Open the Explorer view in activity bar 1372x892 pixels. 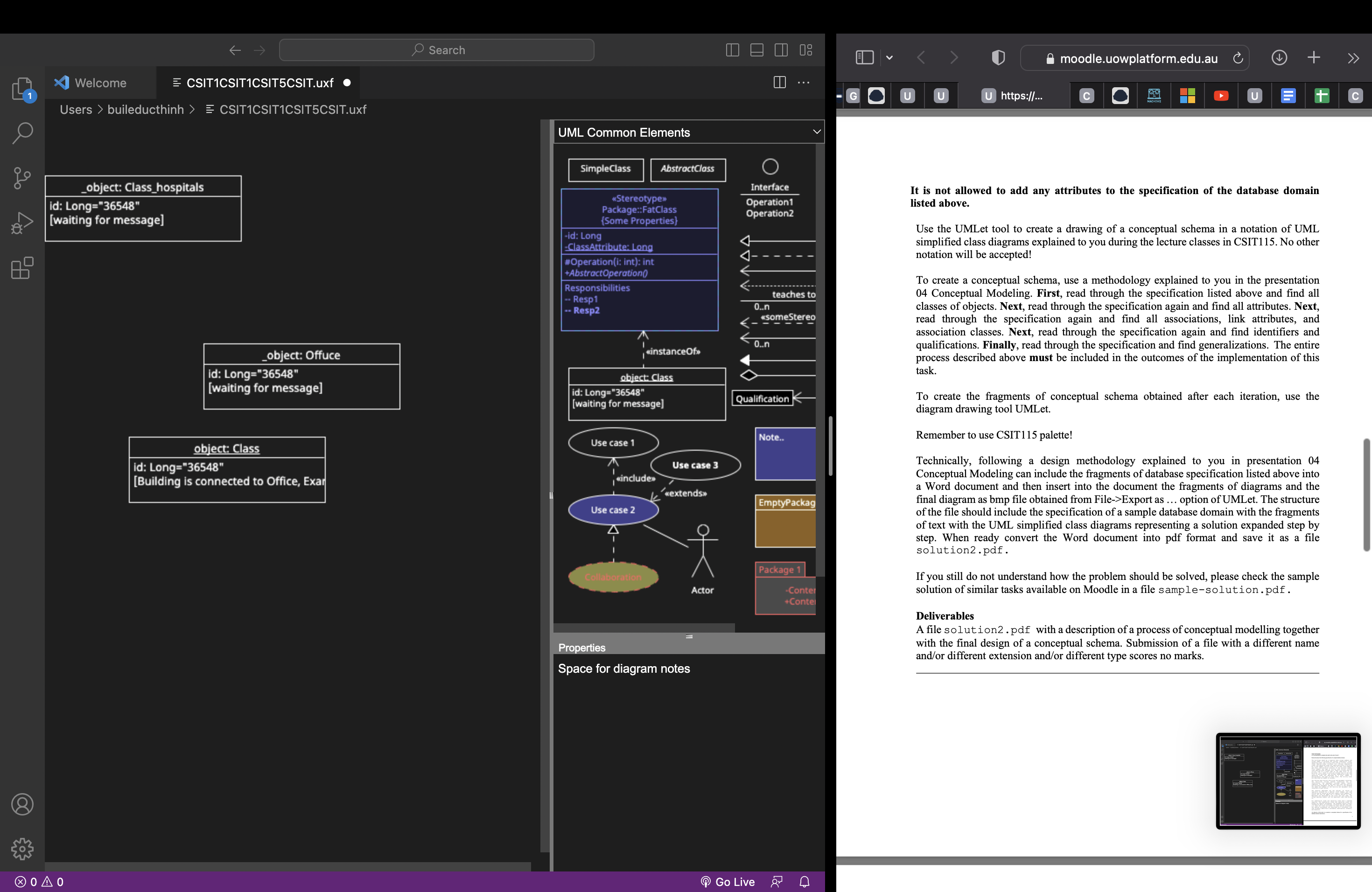point(22,88)
